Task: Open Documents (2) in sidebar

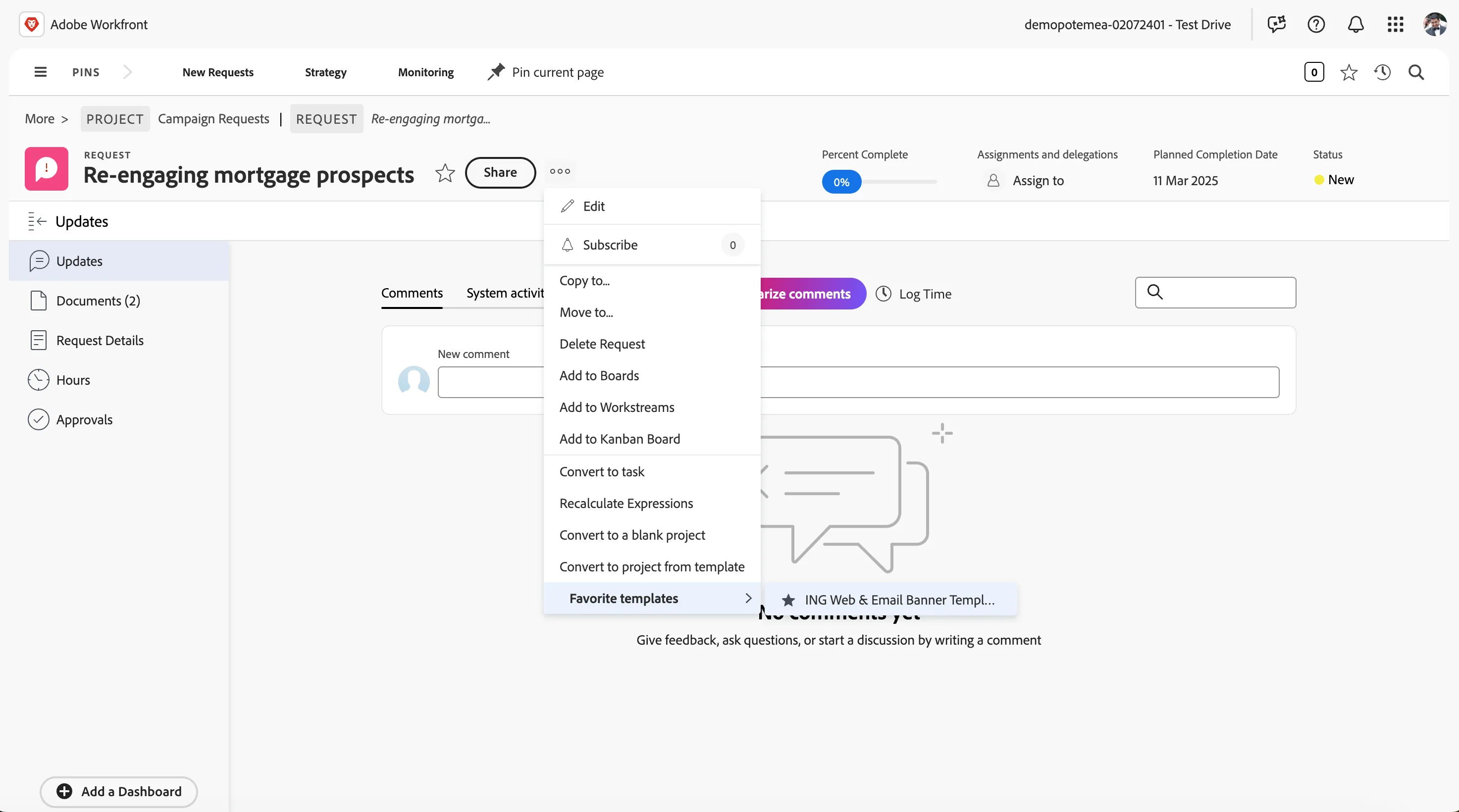Action: click(x=119, y=301)
